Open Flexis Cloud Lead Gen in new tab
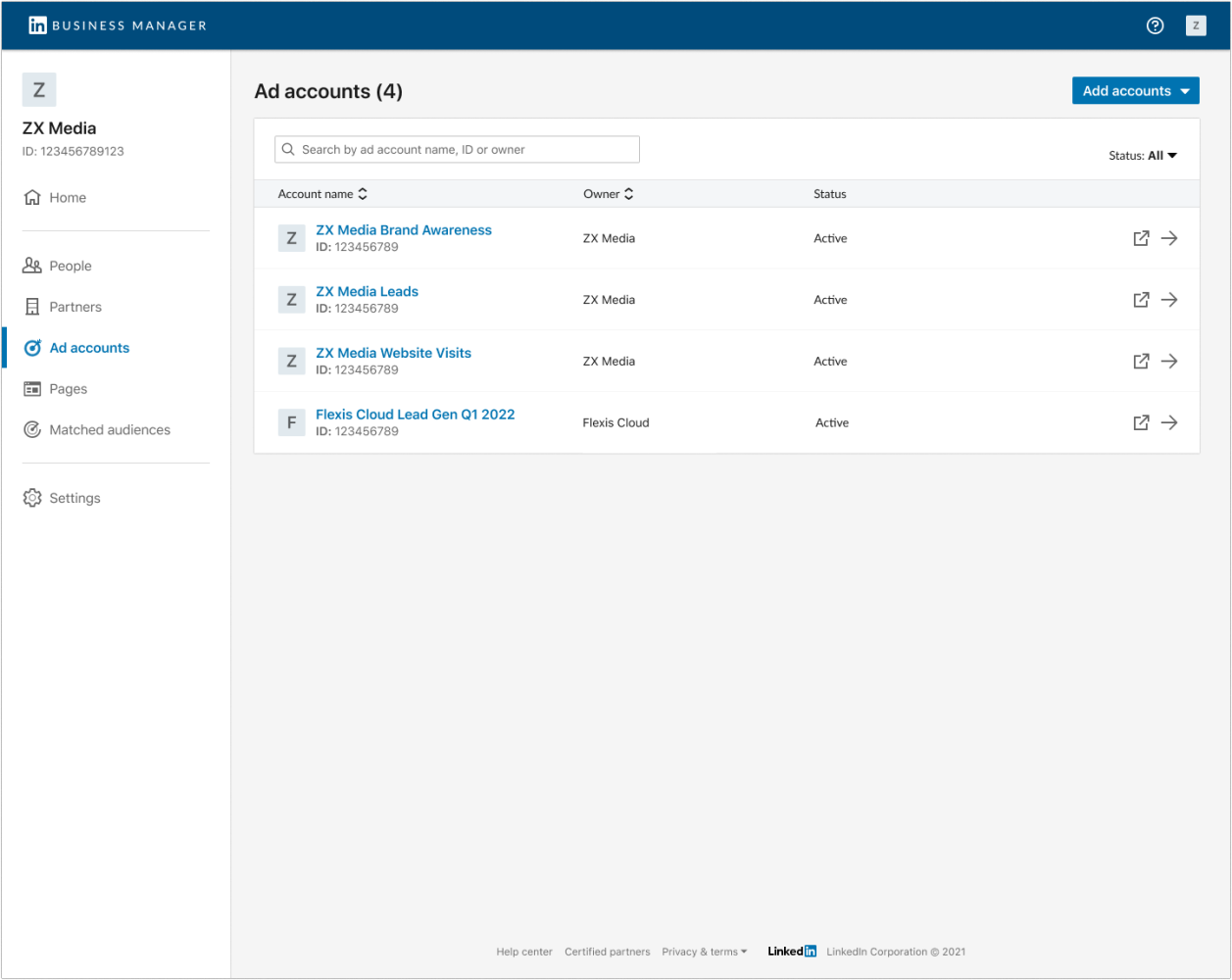Viewport: 1232px width, 980px height. pyautogui.click(x=1141, y=422)
